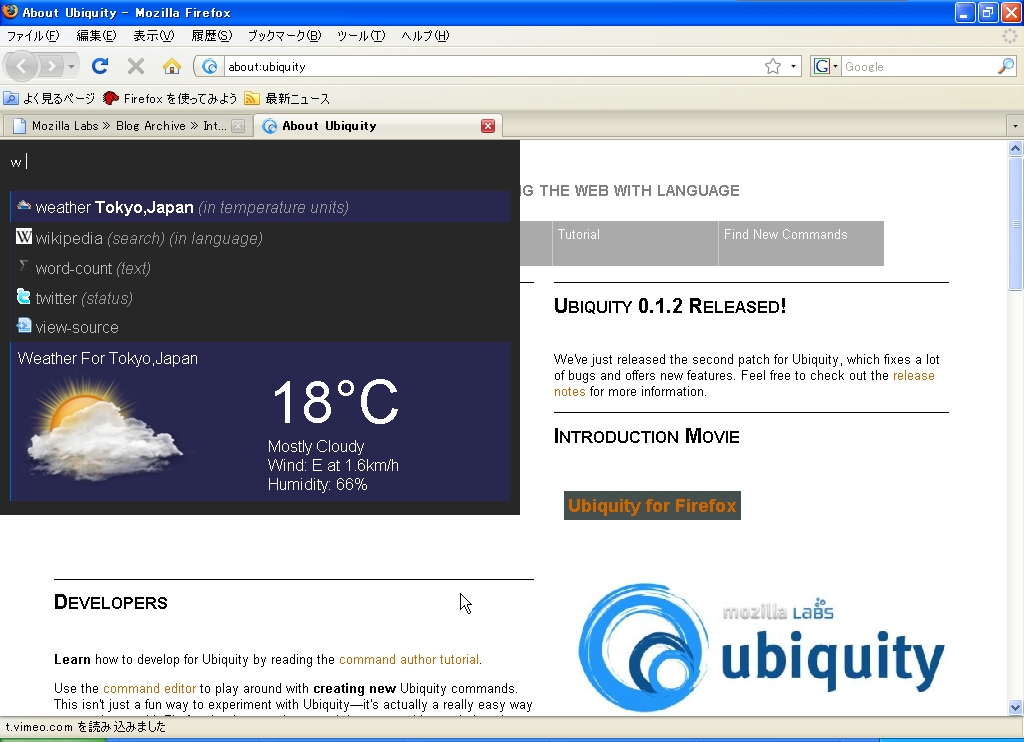Open the ヘルプ(H) menu
The image size is (1024, 742).
coord(425,36)
